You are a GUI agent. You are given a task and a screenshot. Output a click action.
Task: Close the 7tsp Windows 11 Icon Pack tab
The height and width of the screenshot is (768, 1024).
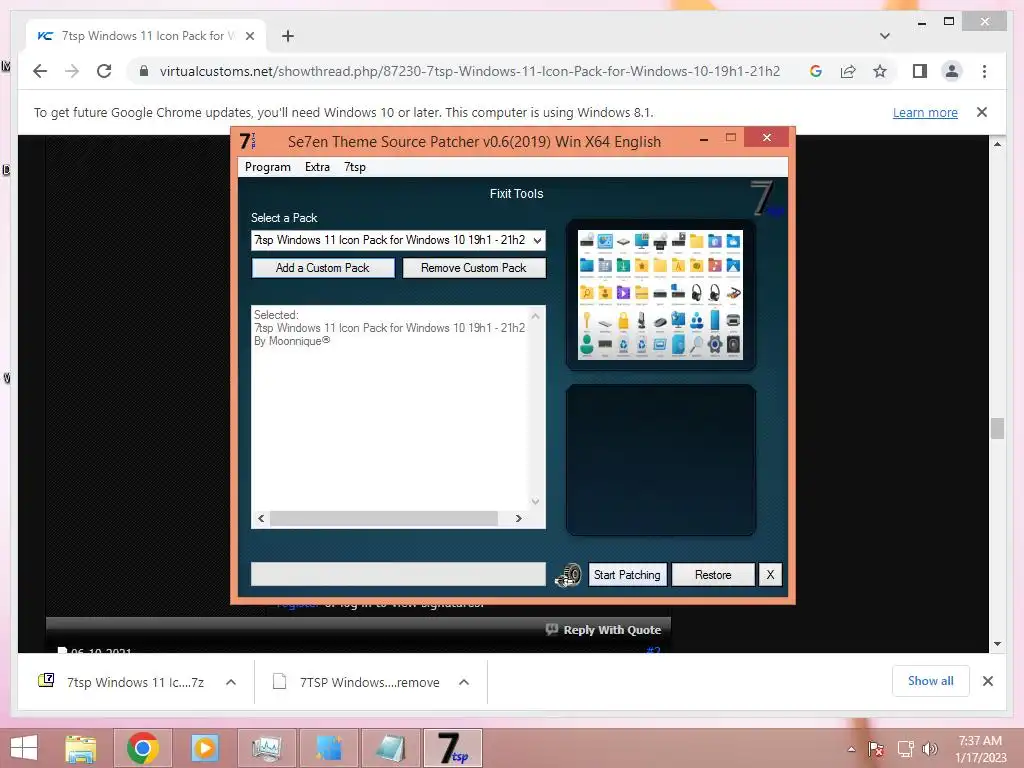[x=249, y=36]
